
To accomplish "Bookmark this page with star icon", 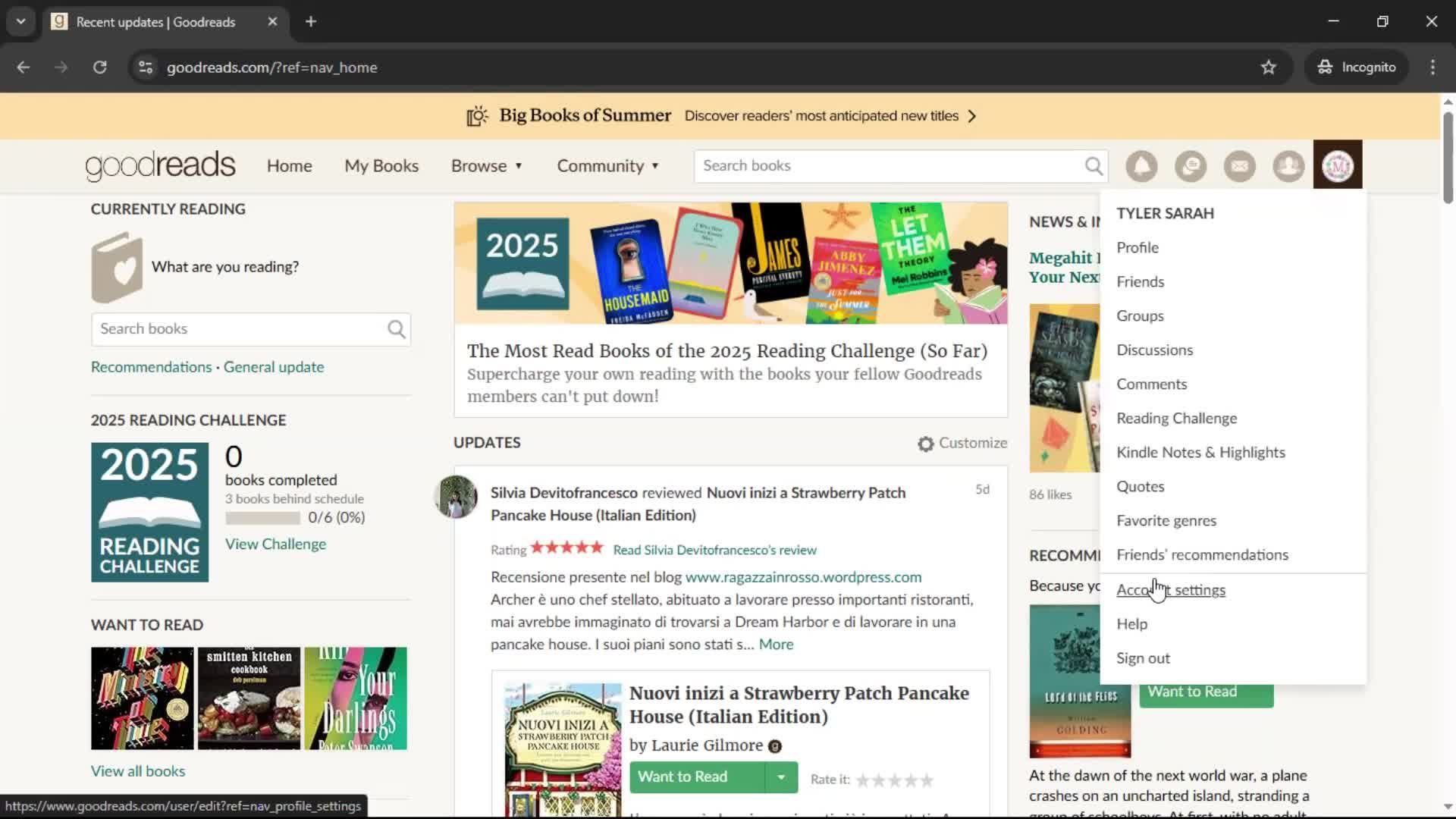I will pos(1268,67).
